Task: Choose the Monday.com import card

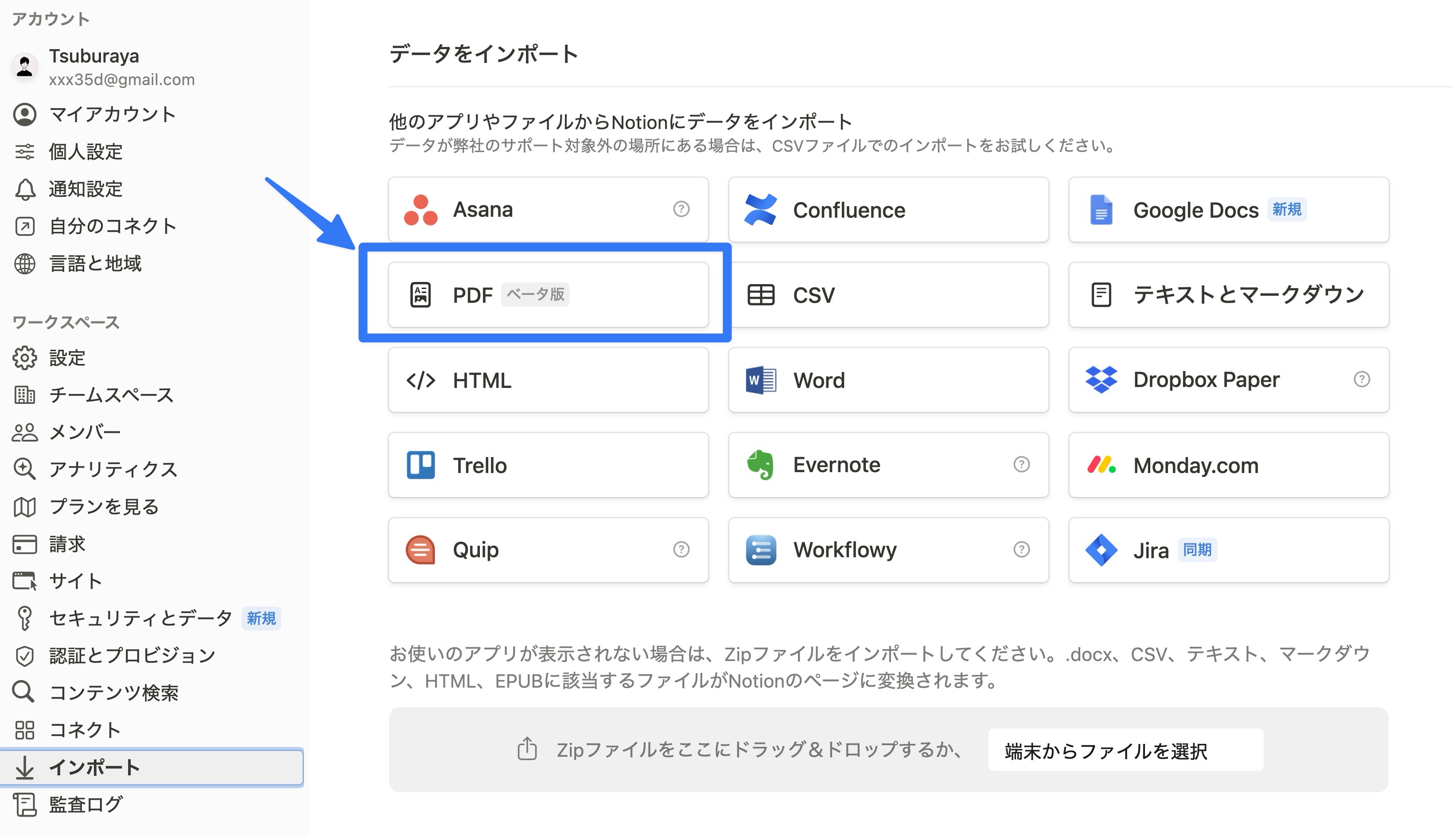Action: tap(1228, 465)
